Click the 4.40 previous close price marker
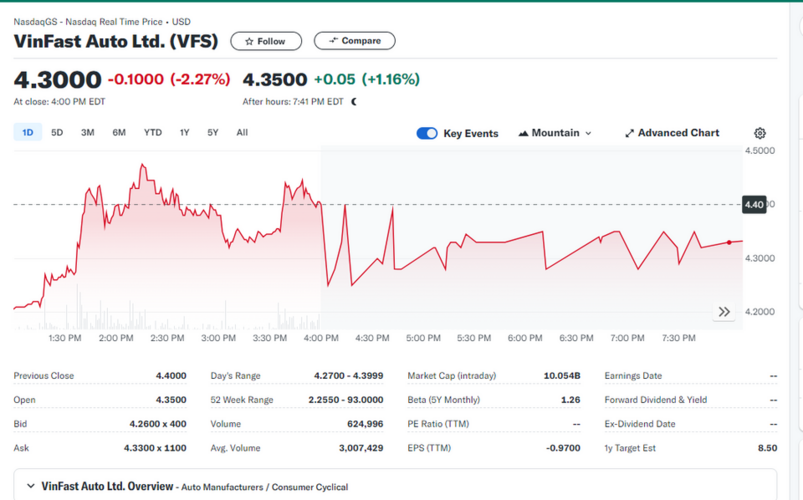The width and height of the screenshot is (803, 500). pyautogui.click(x=754, y=204)
